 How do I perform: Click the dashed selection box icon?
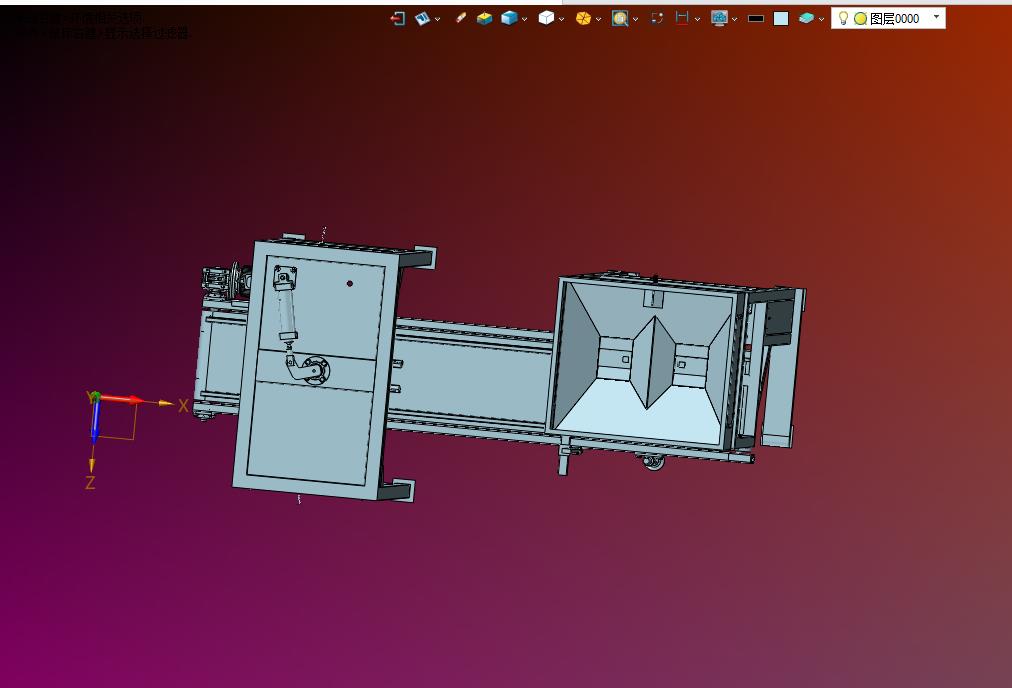point(657,18)
